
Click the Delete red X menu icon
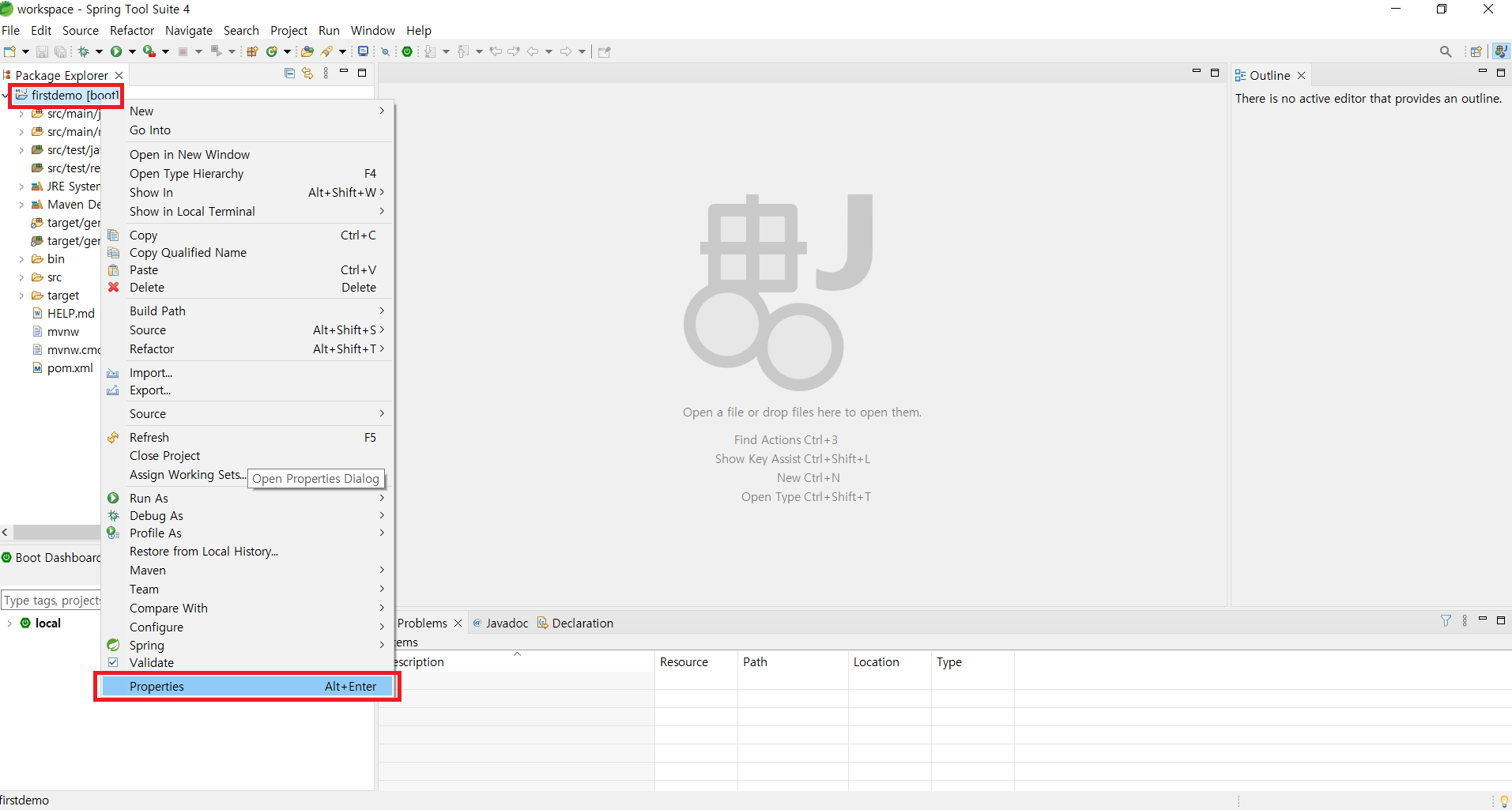click(x=114, y=287)
